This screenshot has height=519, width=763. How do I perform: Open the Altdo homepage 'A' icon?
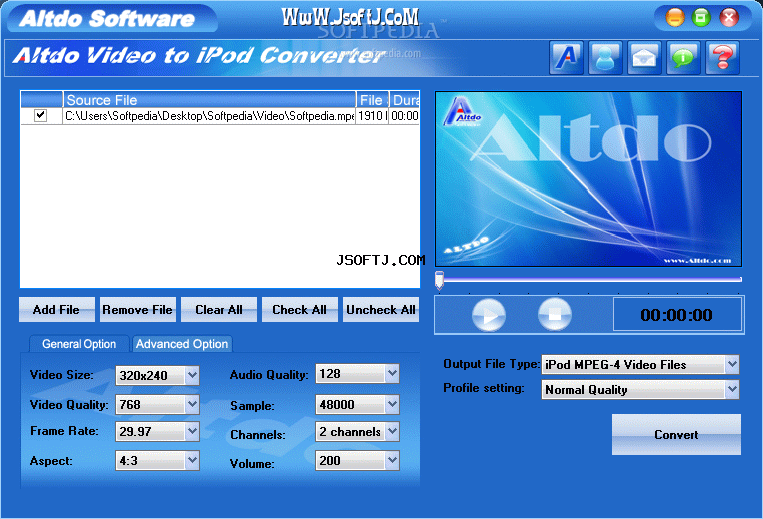point(566,58)
